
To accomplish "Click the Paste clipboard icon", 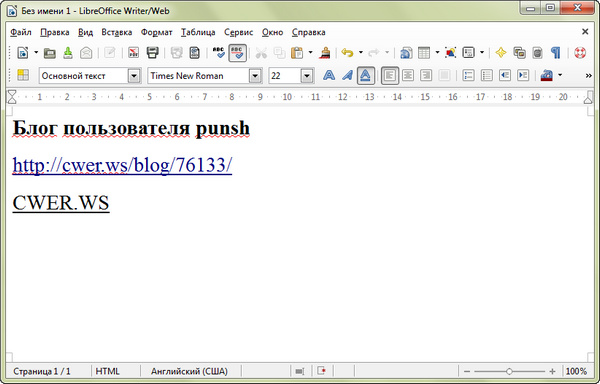I will tap(297, 53).
